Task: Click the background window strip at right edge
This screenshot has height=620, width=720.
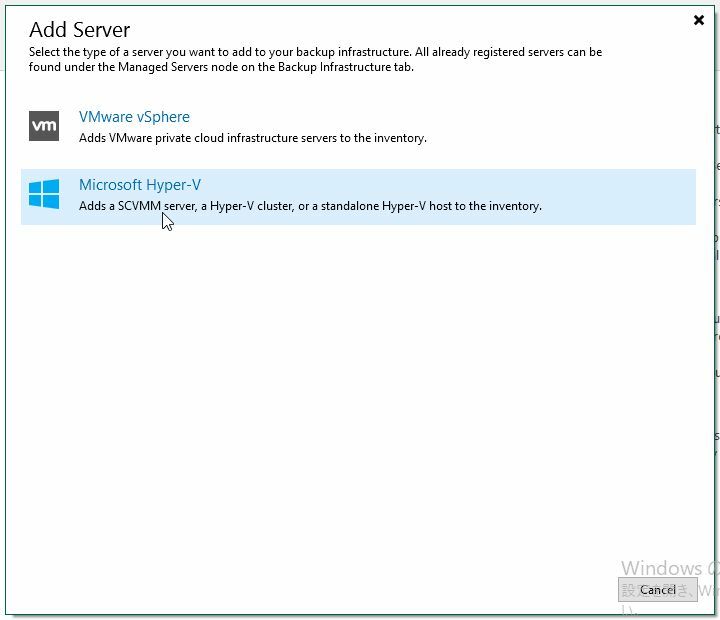Action: click(716, 300)
